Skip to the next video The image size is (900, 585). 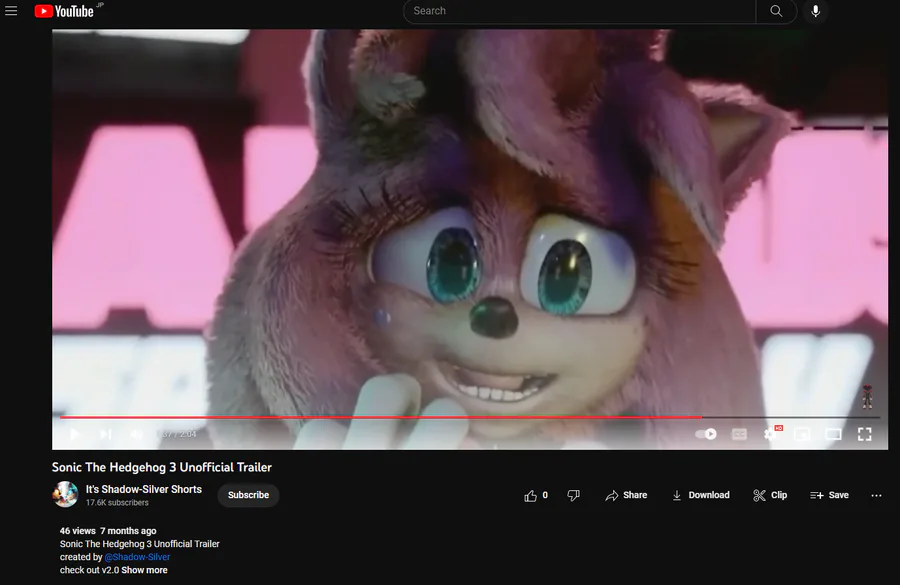click(x=106, y=434)
